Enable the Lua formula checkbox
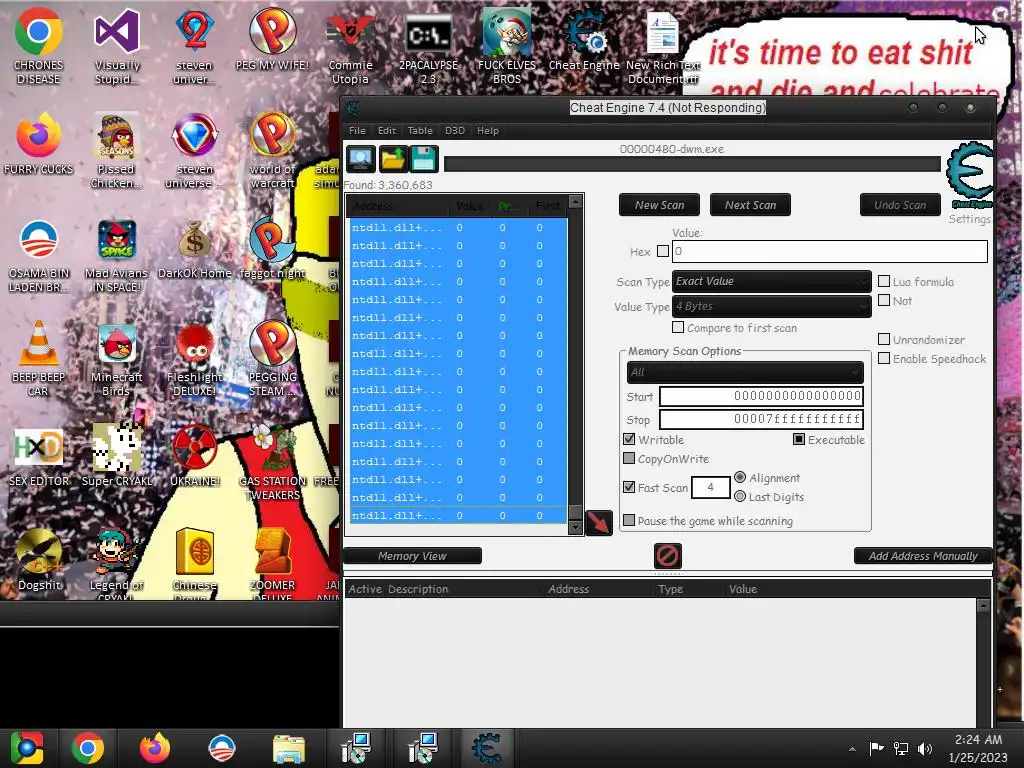Viewport: 1024px width, 768px height. (x=884, y=281)
